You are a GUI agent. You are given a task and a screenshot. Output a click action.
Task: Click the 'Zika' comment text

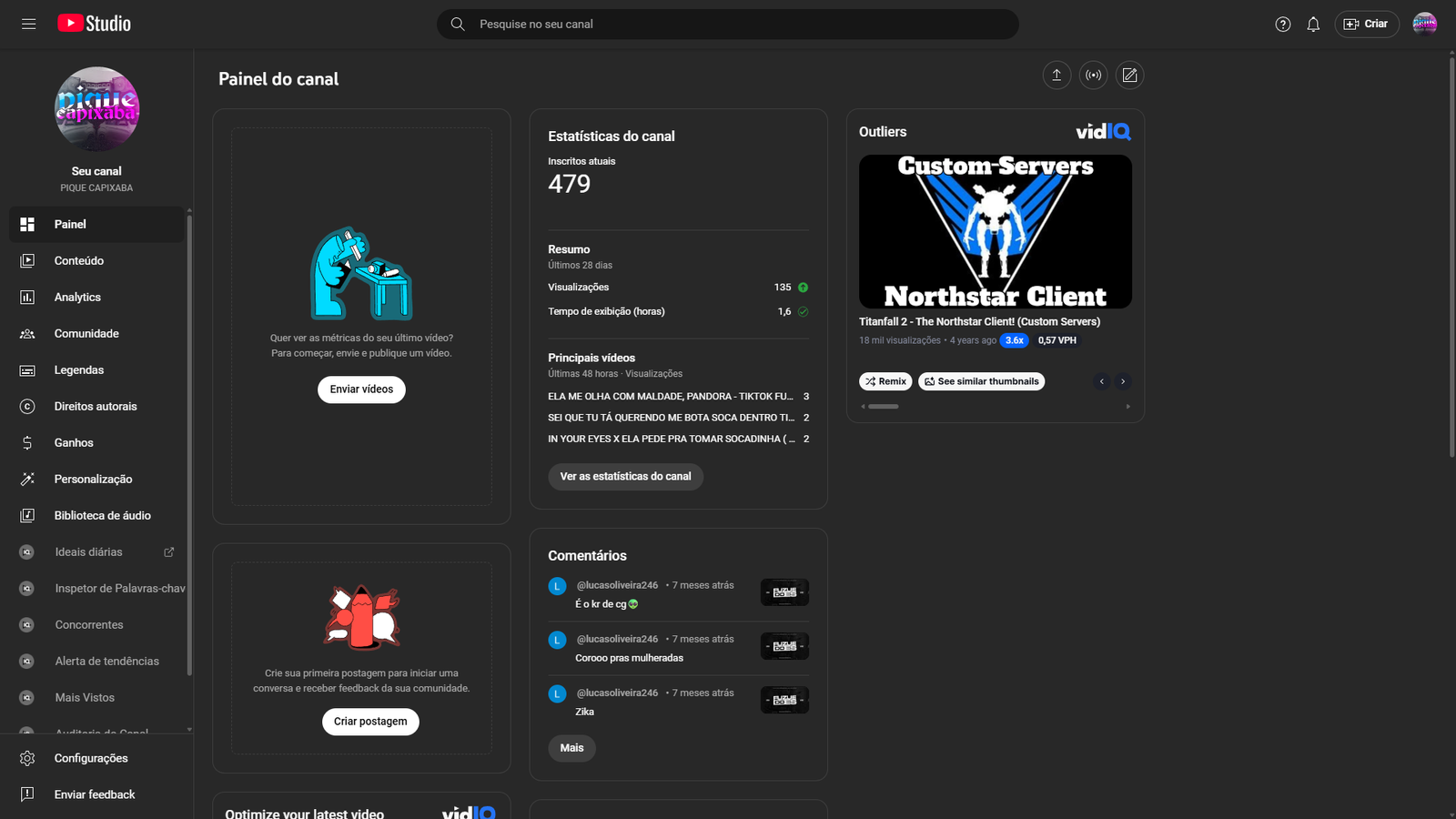pyautogui.click(x=585, y=712)
